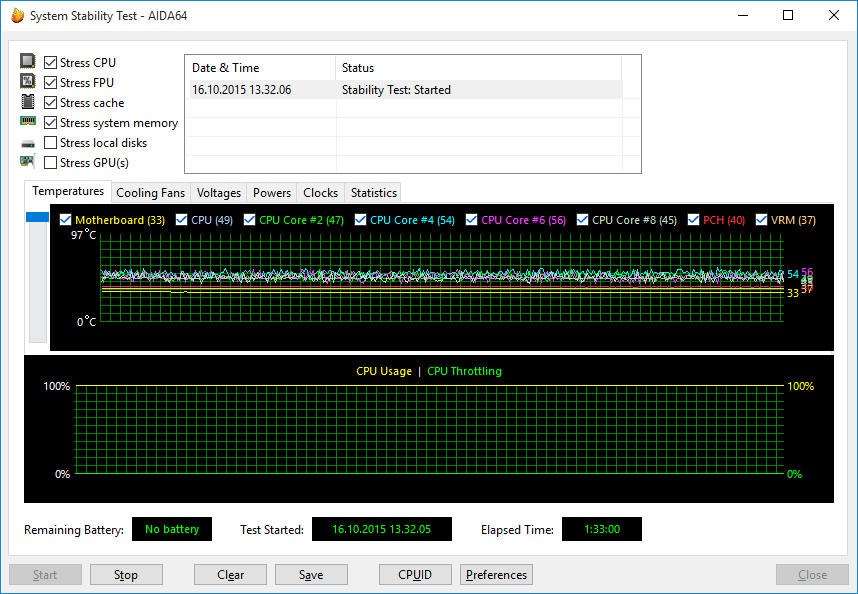Uncheck the Stress FPU checkbox
The width and height of the screenshot is (858, 594).
click(x=50, y=83)
